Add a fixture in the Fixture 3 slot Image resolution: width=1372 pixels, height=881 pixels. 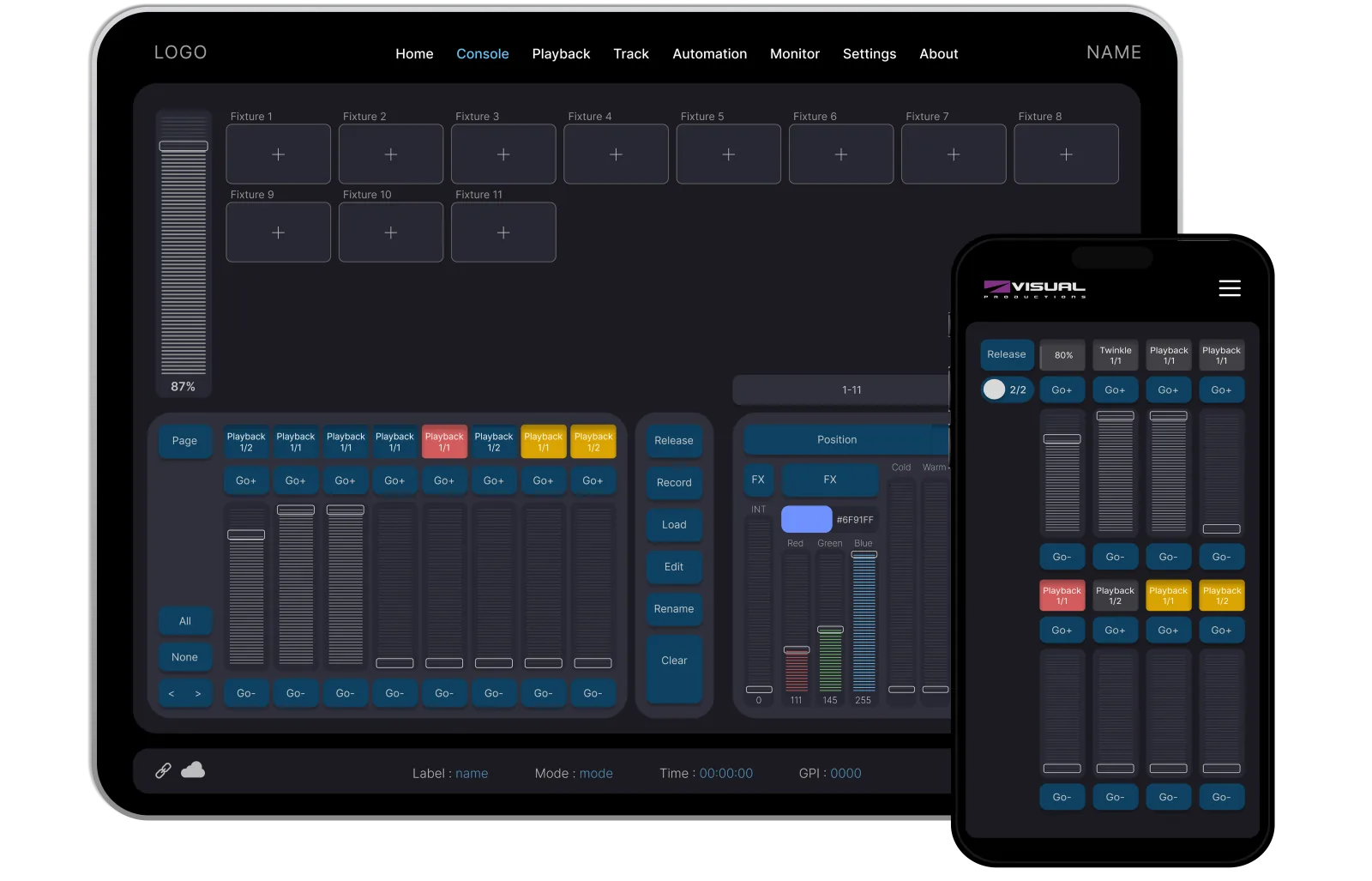point(503,154)
